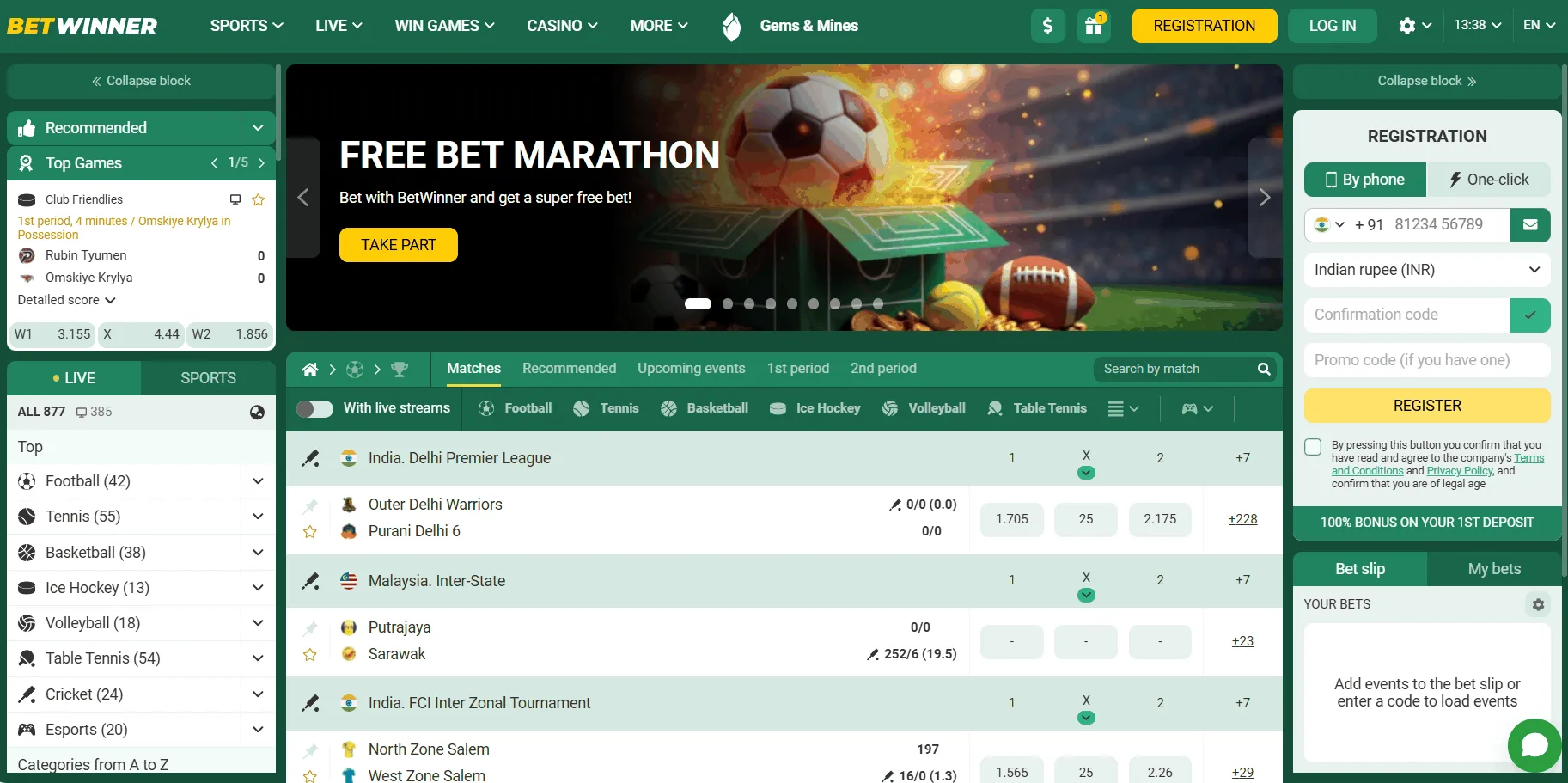Open the CASINO menu
The width and height of the screenshot is (1568, 783).
560,26
